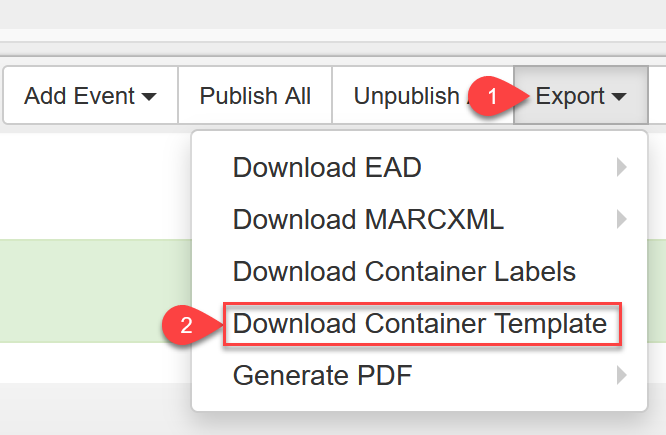Choose Download EAD from the Export menu

[327, 167]
